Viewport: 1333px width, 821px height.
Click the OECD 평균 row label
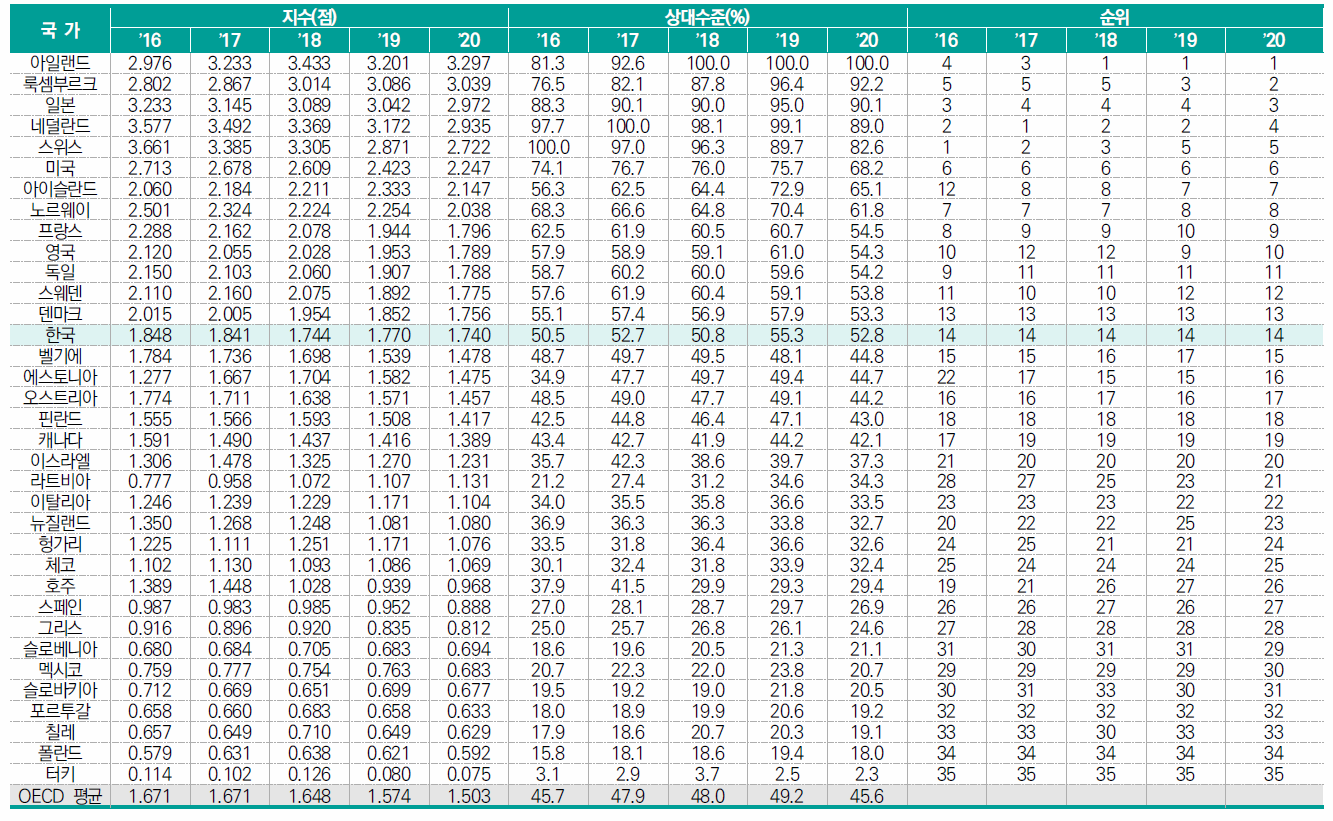click(60, 796)
